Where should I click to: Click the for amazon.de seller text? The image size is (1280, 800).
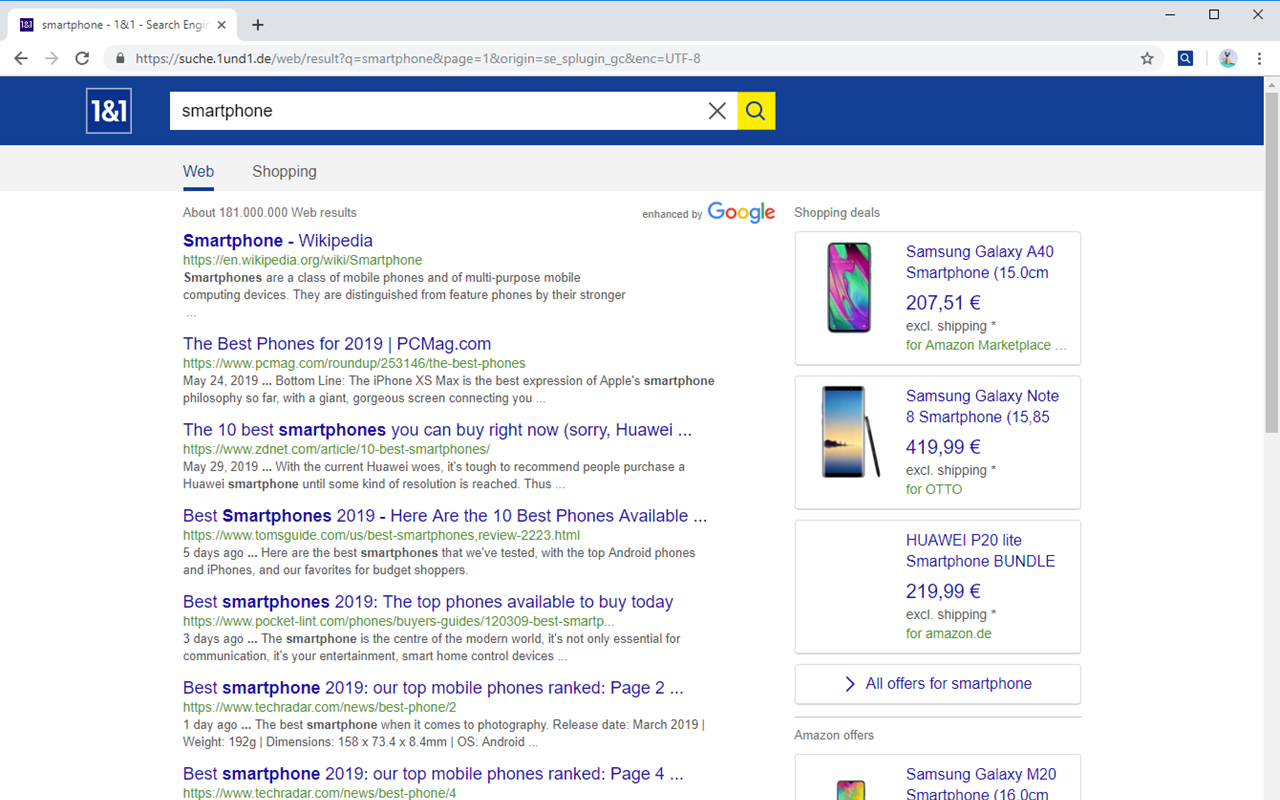pos(949,633)
